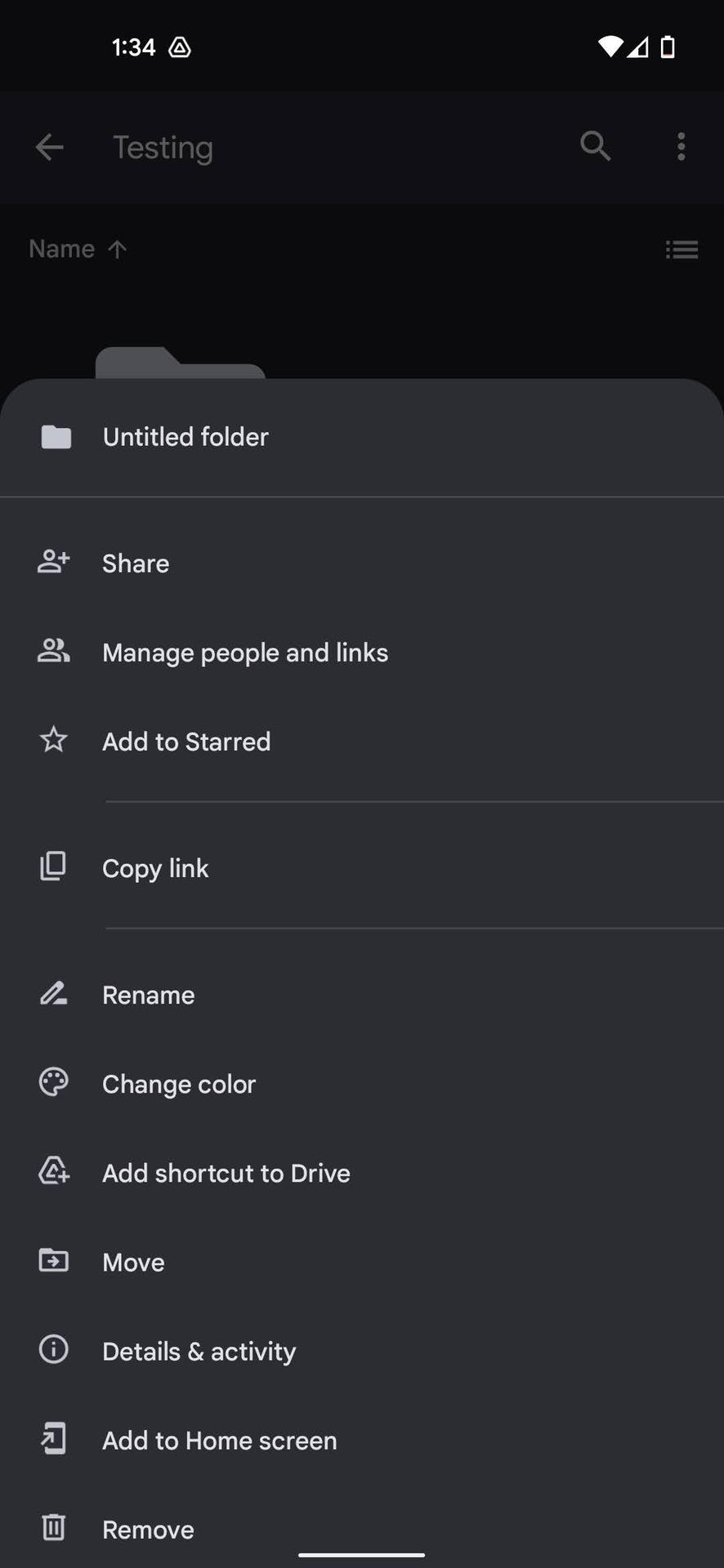Screen dimensions: 724x1568
Task: Tap the Untitled folder sheet header
Action: tap(185, 437)
